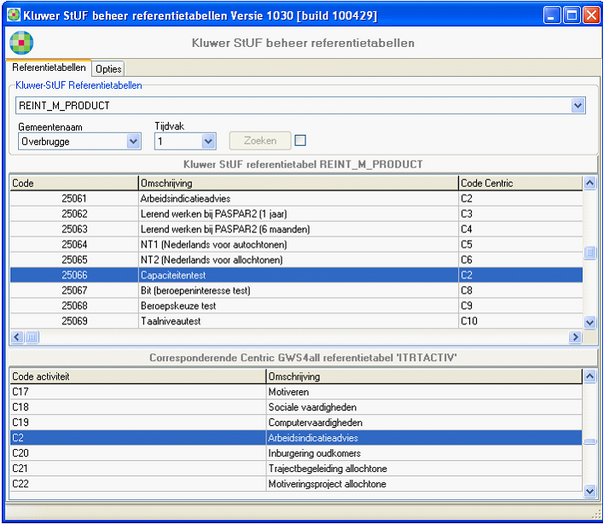Click the Omschrijving header in the upper table
The image size is (604, 525).
coord(298,183)
